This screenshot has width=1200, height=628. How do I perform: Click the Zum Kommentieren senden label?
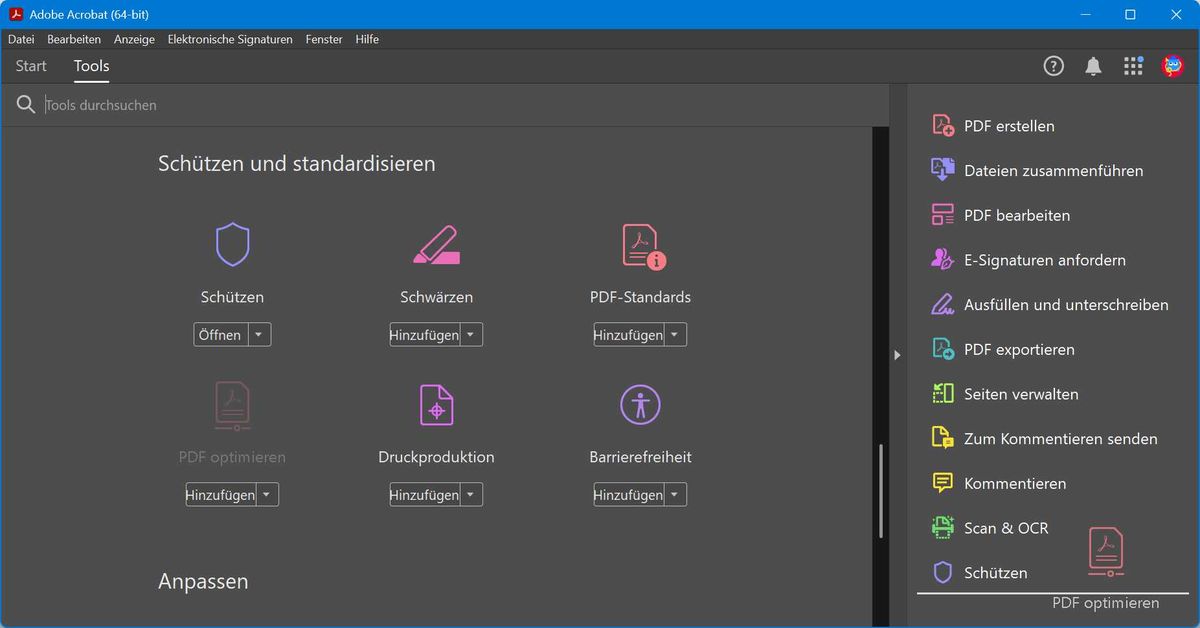(1061, 438)
